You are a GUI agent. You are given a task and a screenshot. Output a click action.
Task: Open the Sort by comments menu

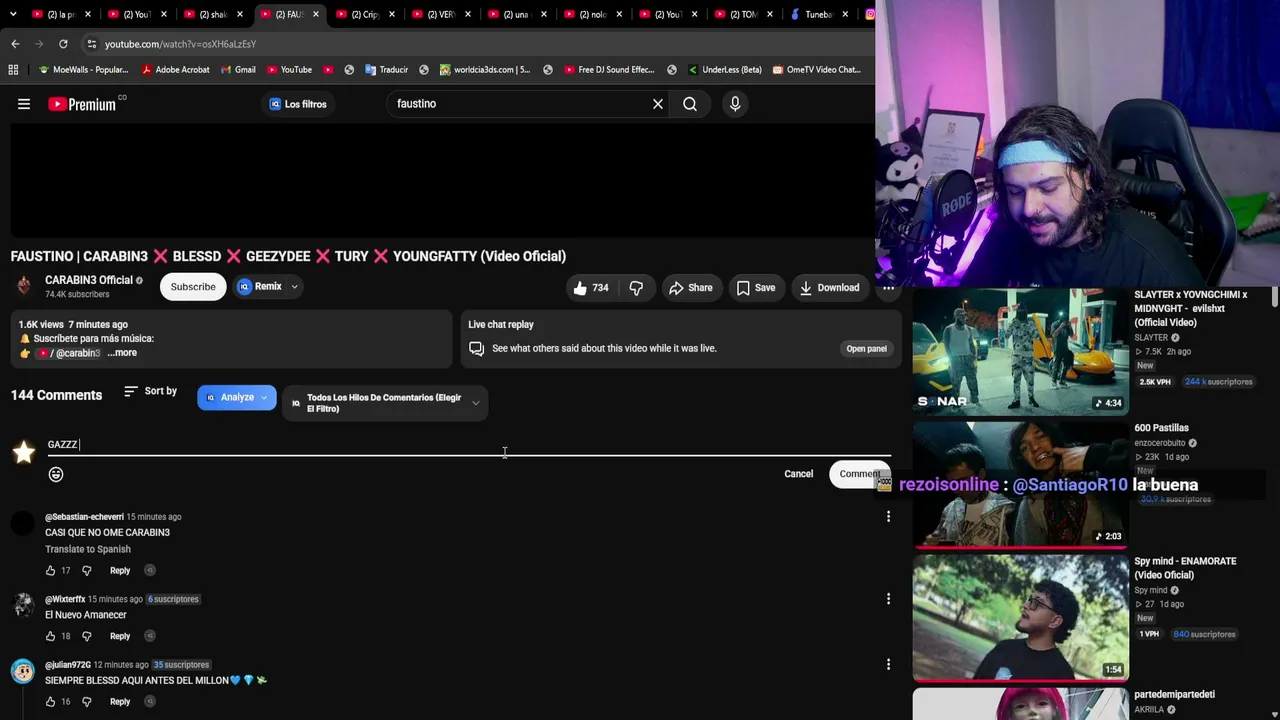click(150, 391)
